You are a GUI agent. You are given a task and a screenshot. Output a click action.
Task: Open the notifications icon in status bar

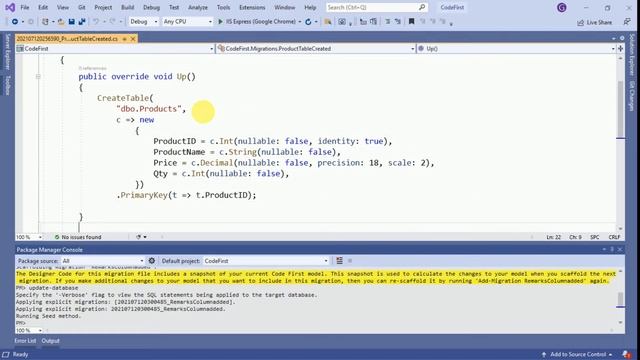(627, 354)
